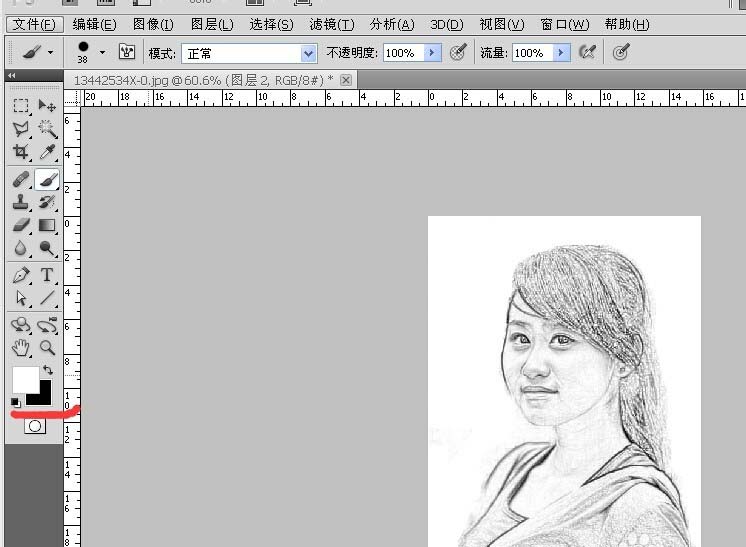Screen dimensions: 746x547
Task: Open the 选择(S) menu
Action: (x=271, y=24)
